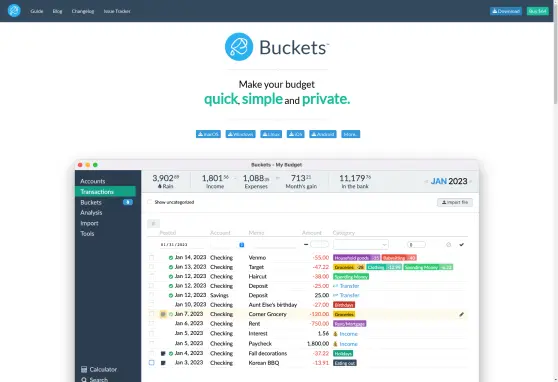
Task: Click the purple Household goods category tag
Action: pos(357,258)
